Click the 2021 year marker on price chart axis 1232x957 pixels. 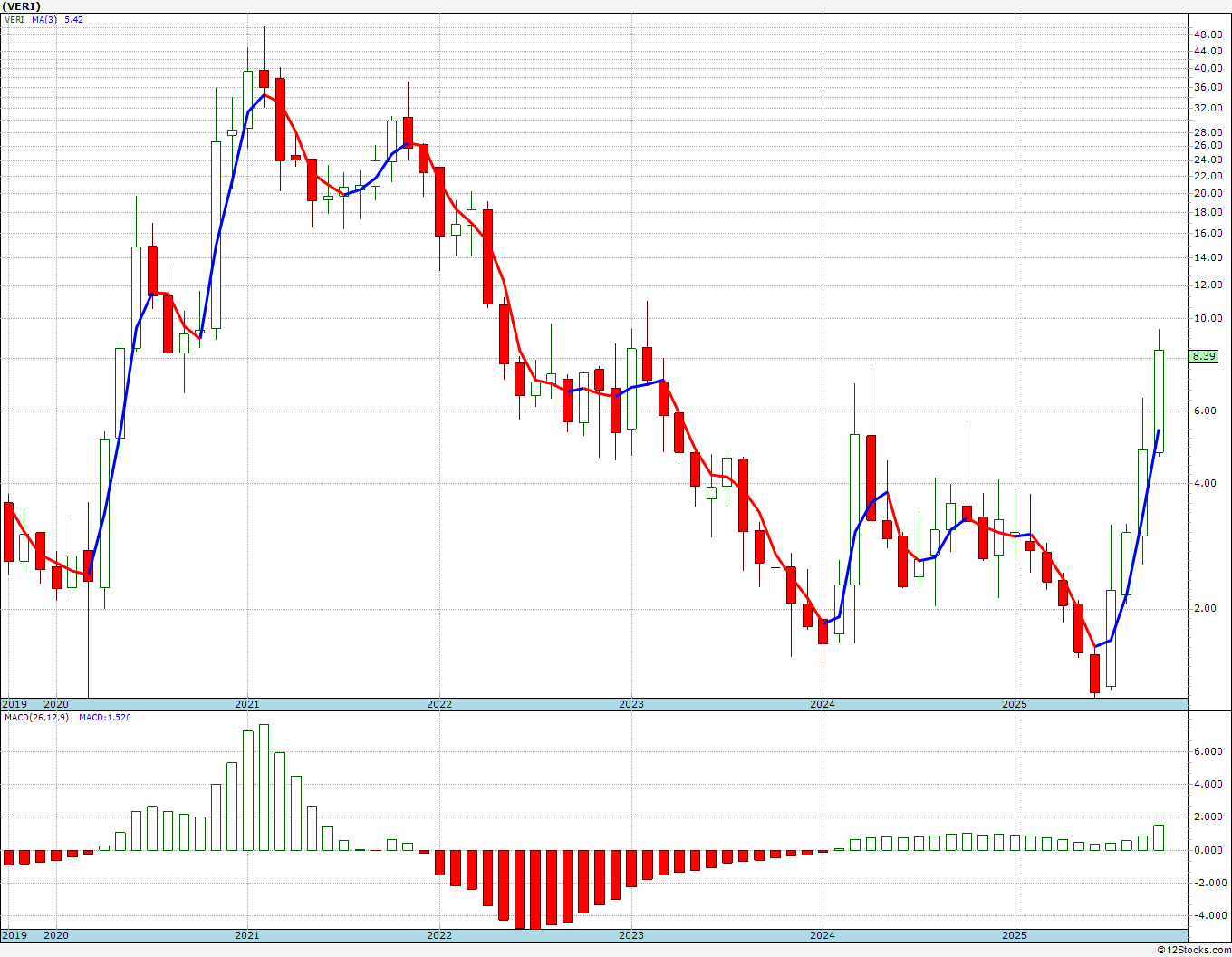coord(247,704)
